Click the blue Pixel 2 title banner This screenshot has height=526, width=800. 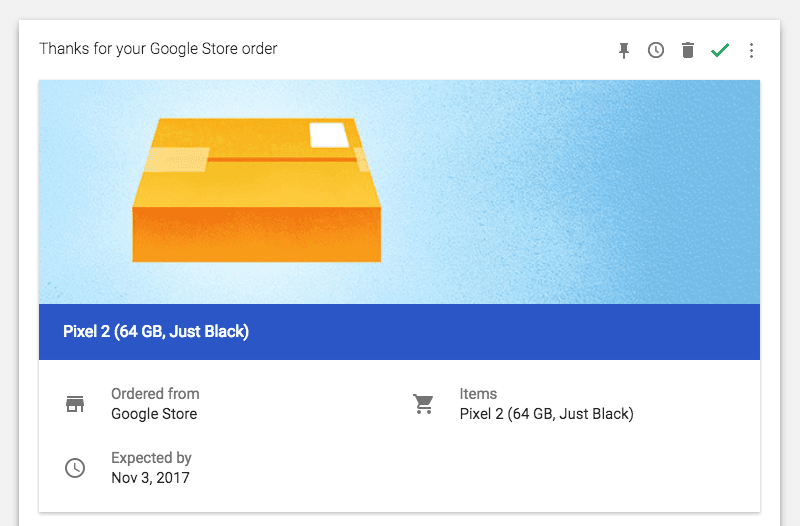[x=399, y=332]
